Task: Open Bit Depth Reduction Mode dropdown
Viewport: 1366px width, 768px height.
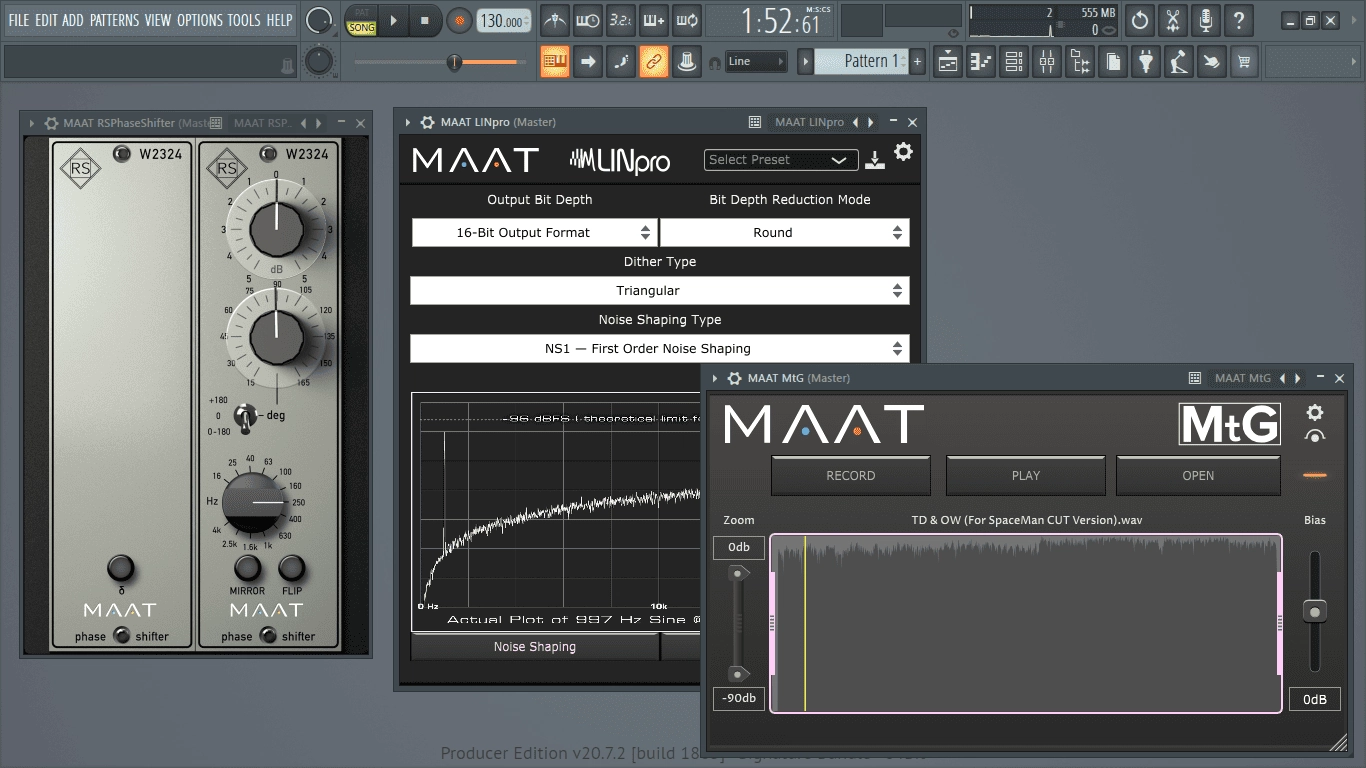Action: tap(784, 232)
